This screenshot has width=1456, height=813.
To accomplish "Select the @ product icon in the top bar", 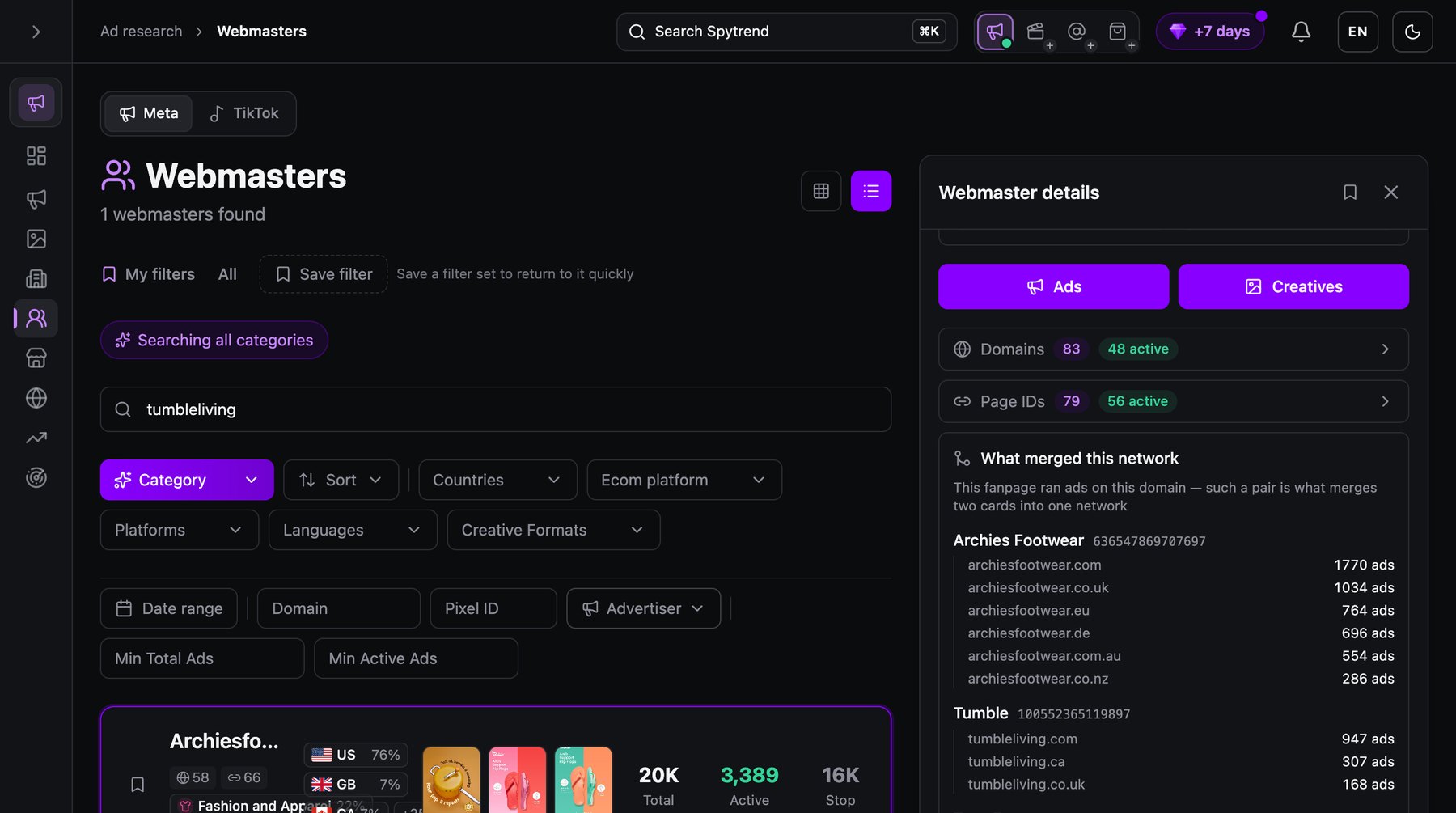I will click(1077, 32).
